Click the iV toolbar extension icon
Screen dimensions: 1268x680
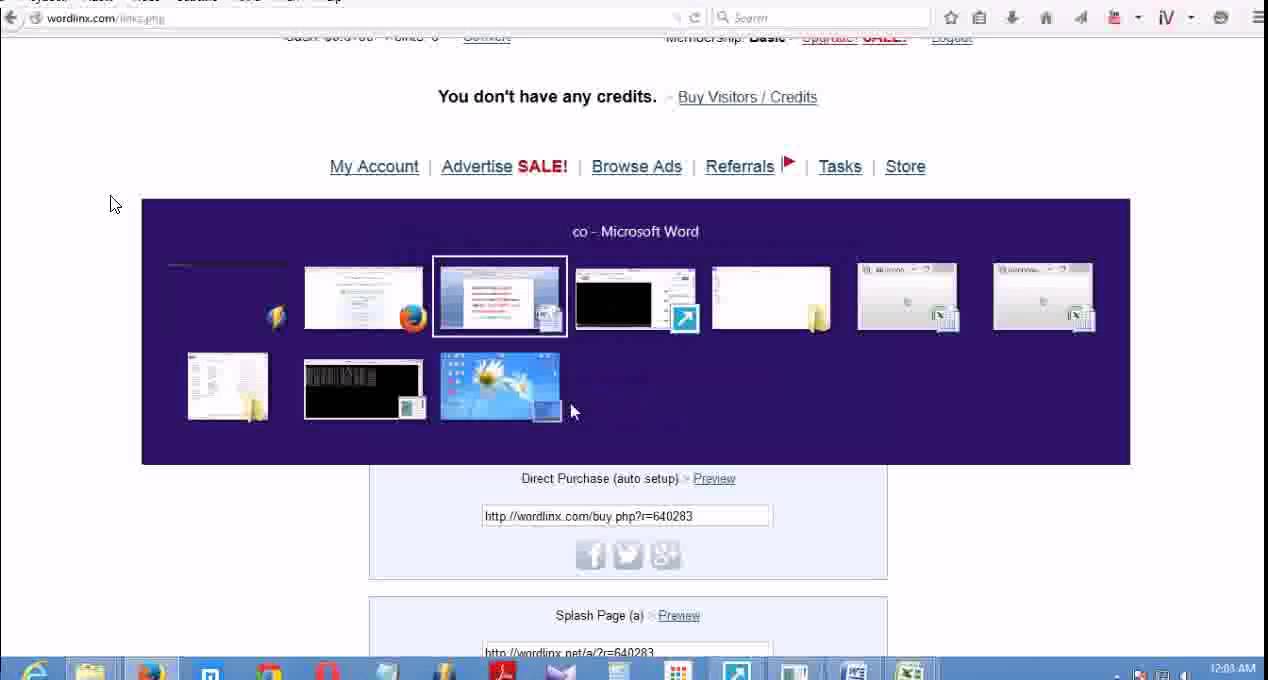point(1166,18)
